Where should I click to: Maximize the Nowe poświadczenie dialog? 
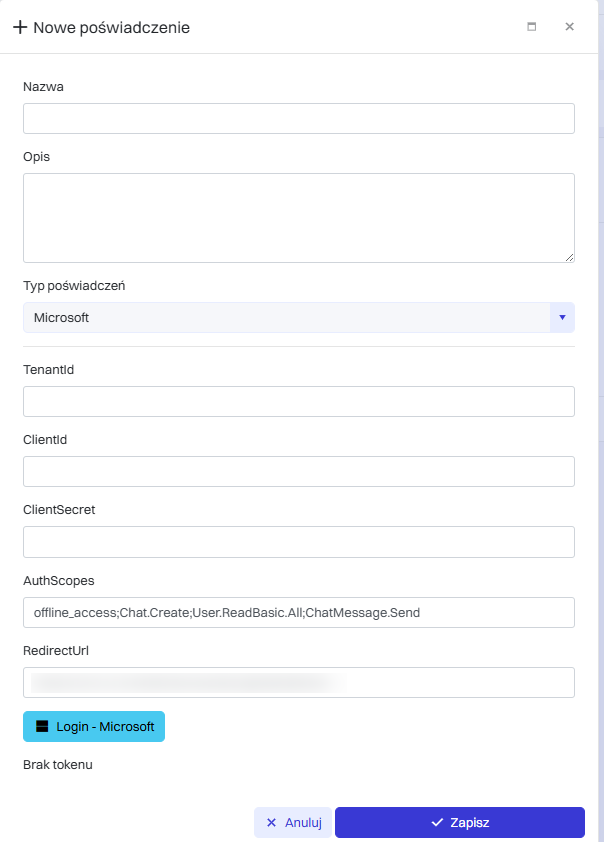point(532,27)
